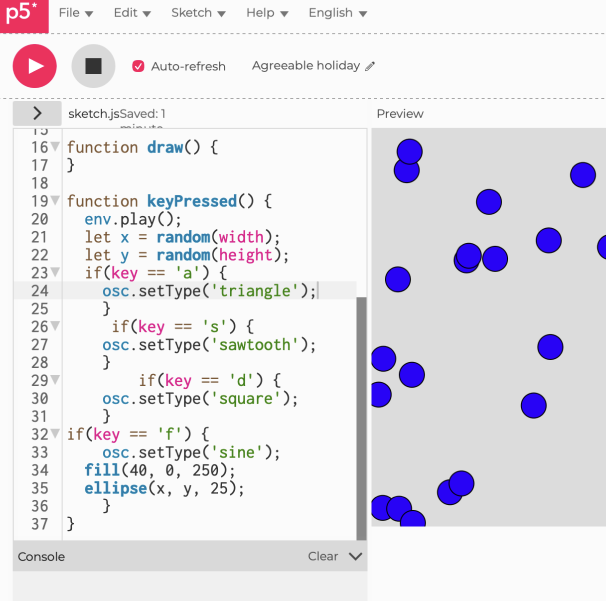The image size is (606, 601).
Task: Click the p5 logo home icon
Action: [x=24, y=15]
